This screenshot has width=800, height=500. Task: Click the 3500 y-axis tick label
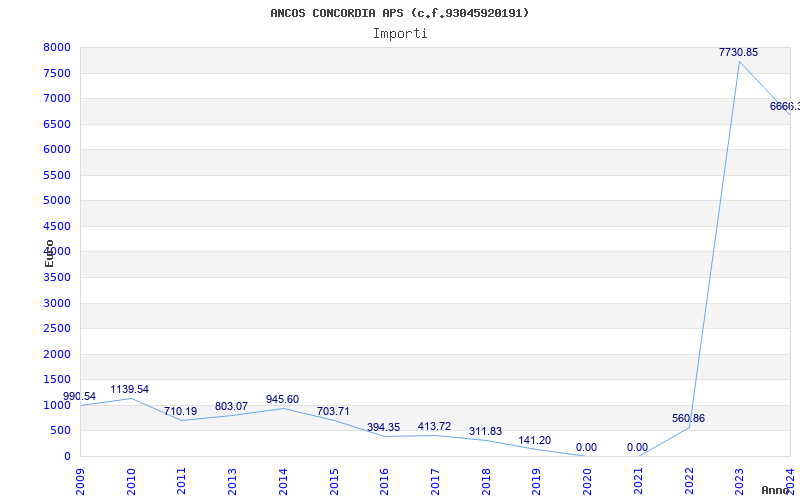57,278
